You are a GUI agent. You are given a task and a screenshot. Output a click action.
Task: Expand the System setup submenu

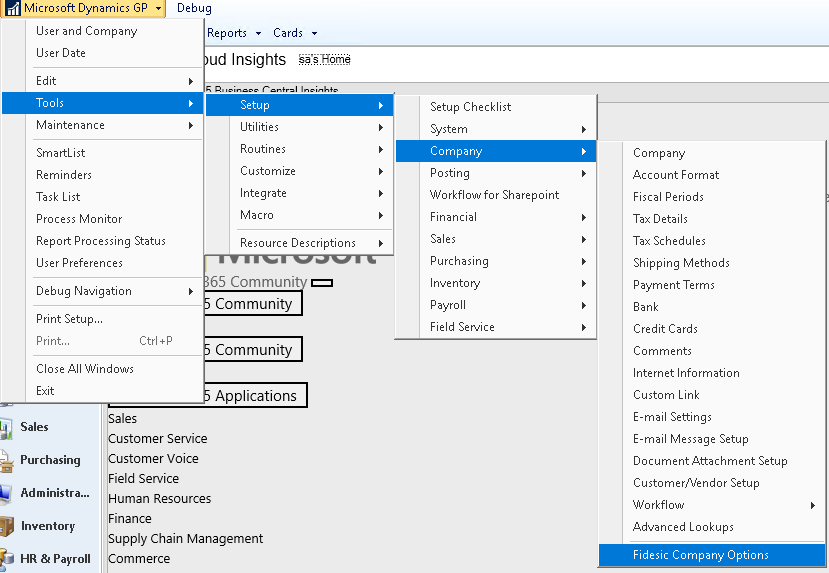496,129
